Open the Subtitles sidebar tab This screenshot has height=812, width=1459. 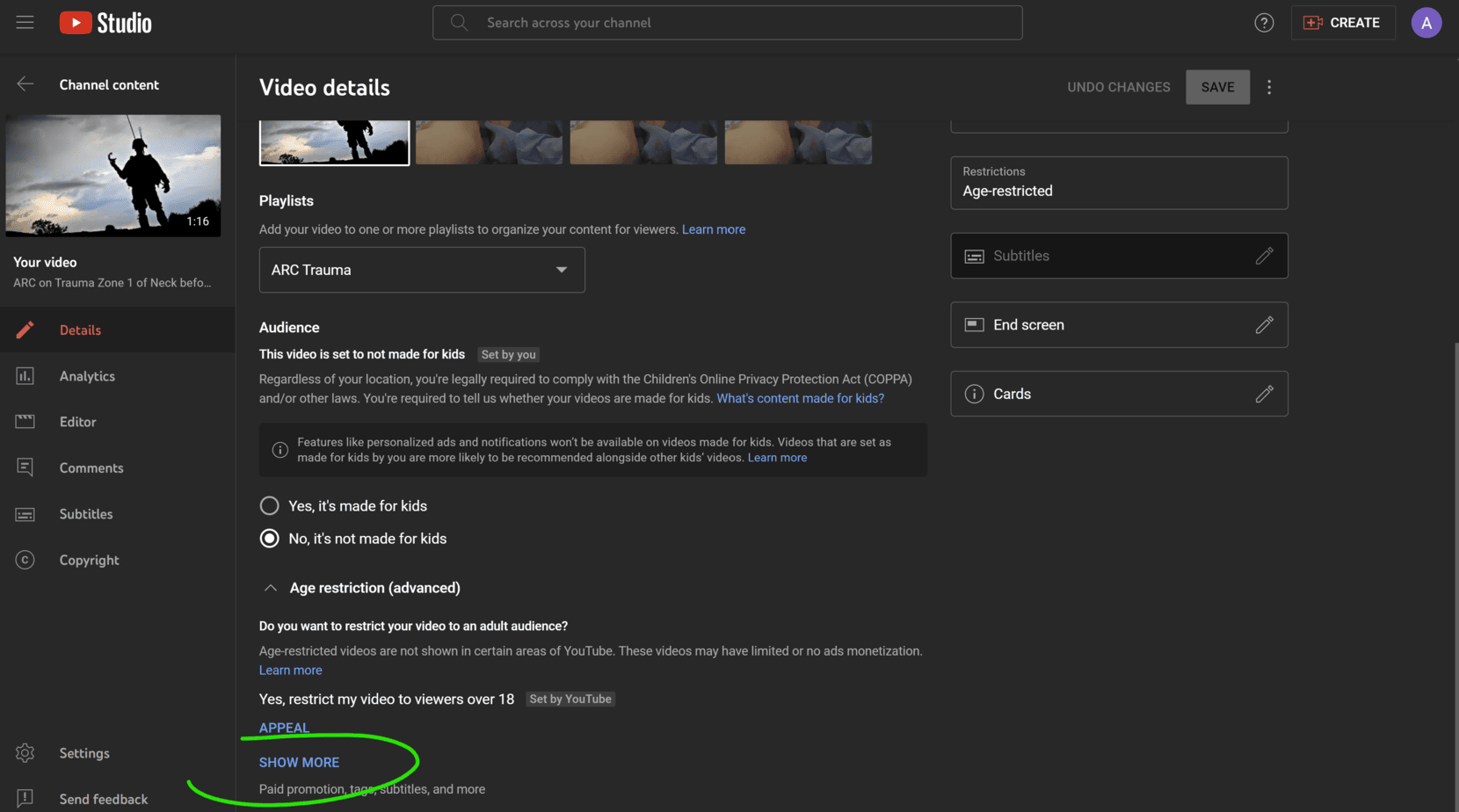118,514
